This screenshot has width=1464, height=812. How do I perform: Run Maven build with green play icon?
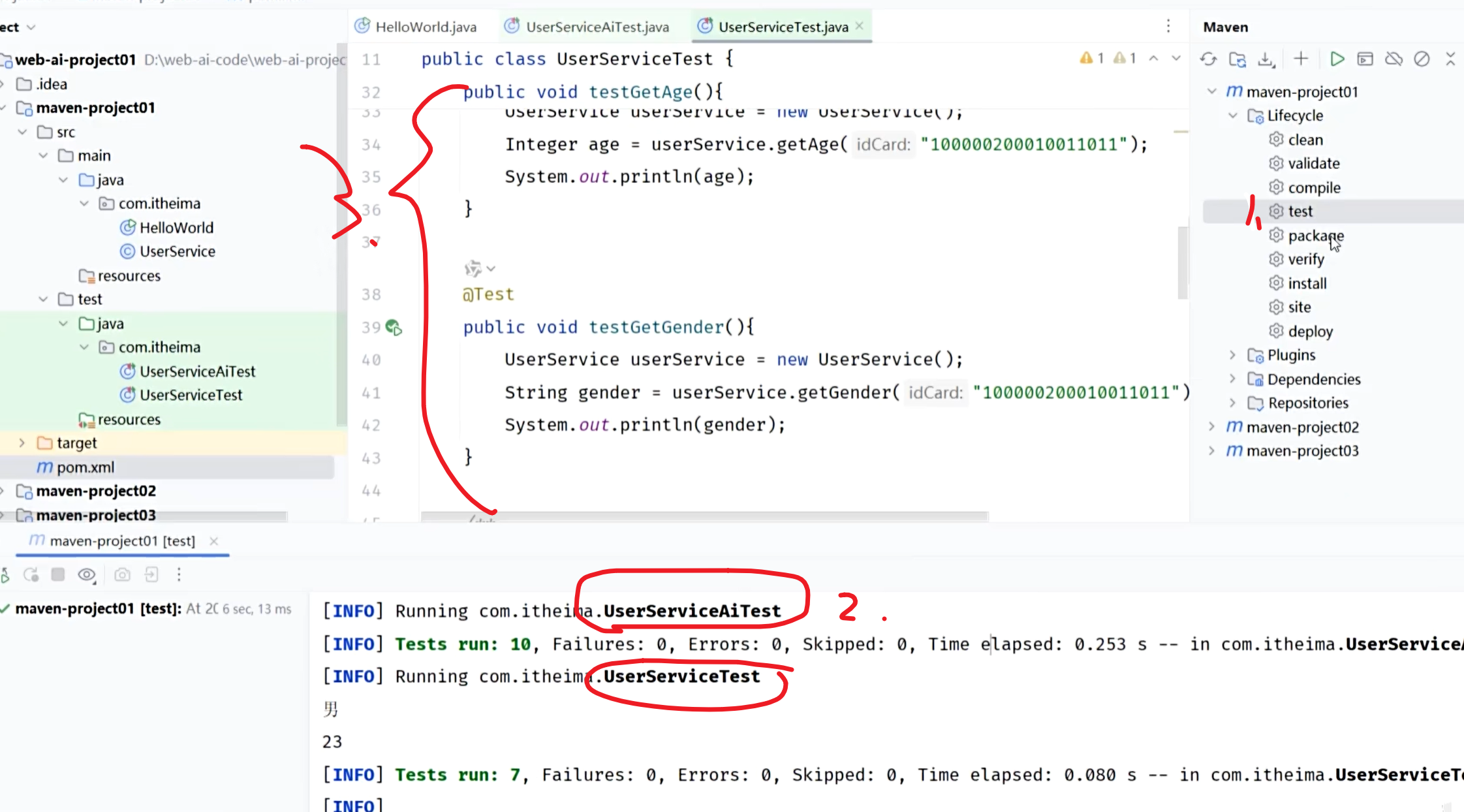(1337, 59)
